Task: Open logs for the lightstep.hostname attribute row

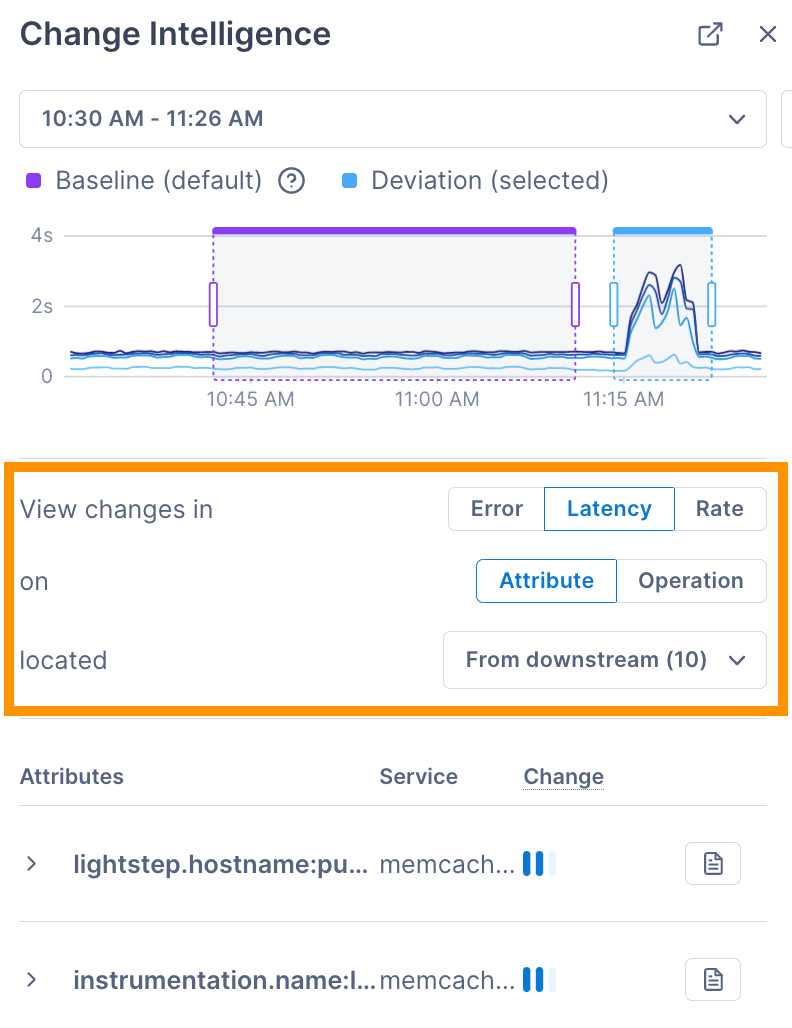Action: pos(712,863)
